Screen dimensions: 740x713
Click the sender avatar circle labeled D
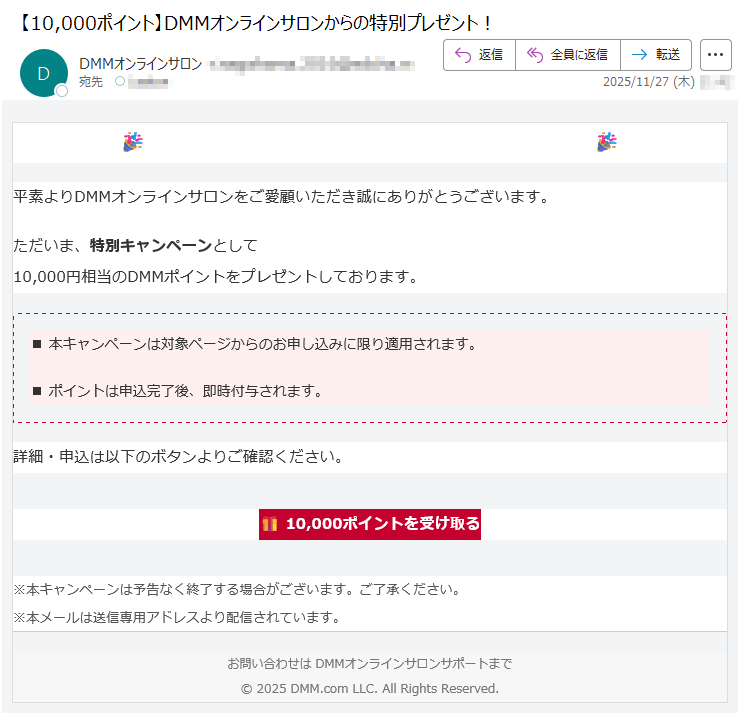click(x=43, y=72)
